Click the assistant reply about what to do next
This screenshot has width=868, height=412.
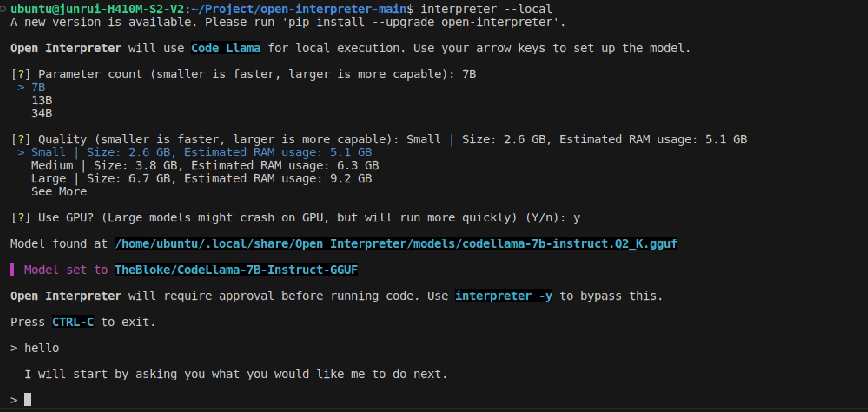point(237,374)
